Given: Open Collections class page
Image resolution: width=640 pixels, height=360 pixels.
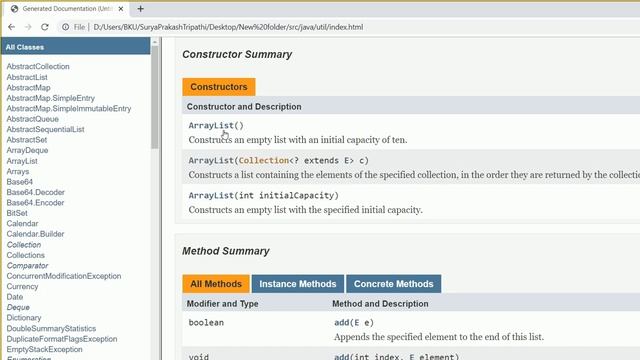Looking at the screenshot, I should (25, 255).
